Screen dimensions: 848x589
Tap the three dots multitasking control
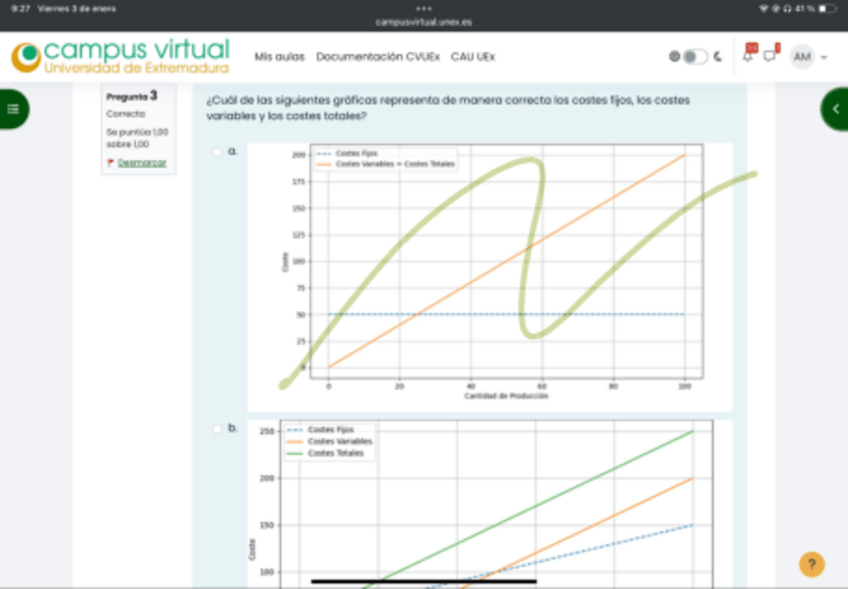click(x=423, y=9)
